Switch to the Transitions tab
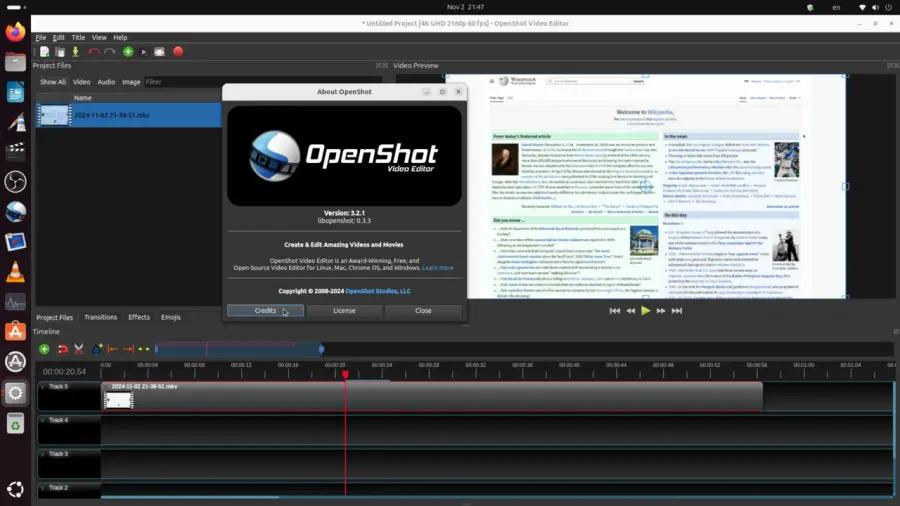 click(100, 317)
